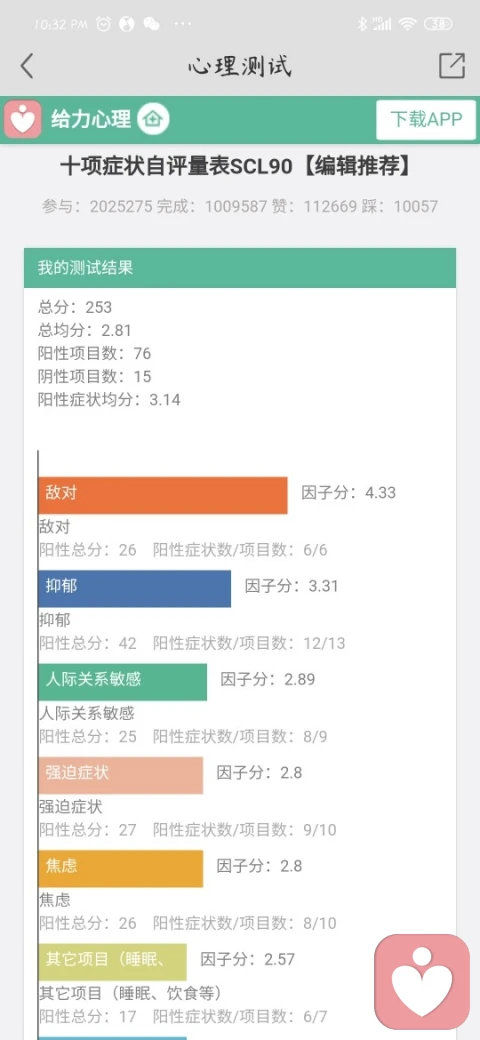
Task: Select the orange 敌对 bar
Action: pos(163,495)
